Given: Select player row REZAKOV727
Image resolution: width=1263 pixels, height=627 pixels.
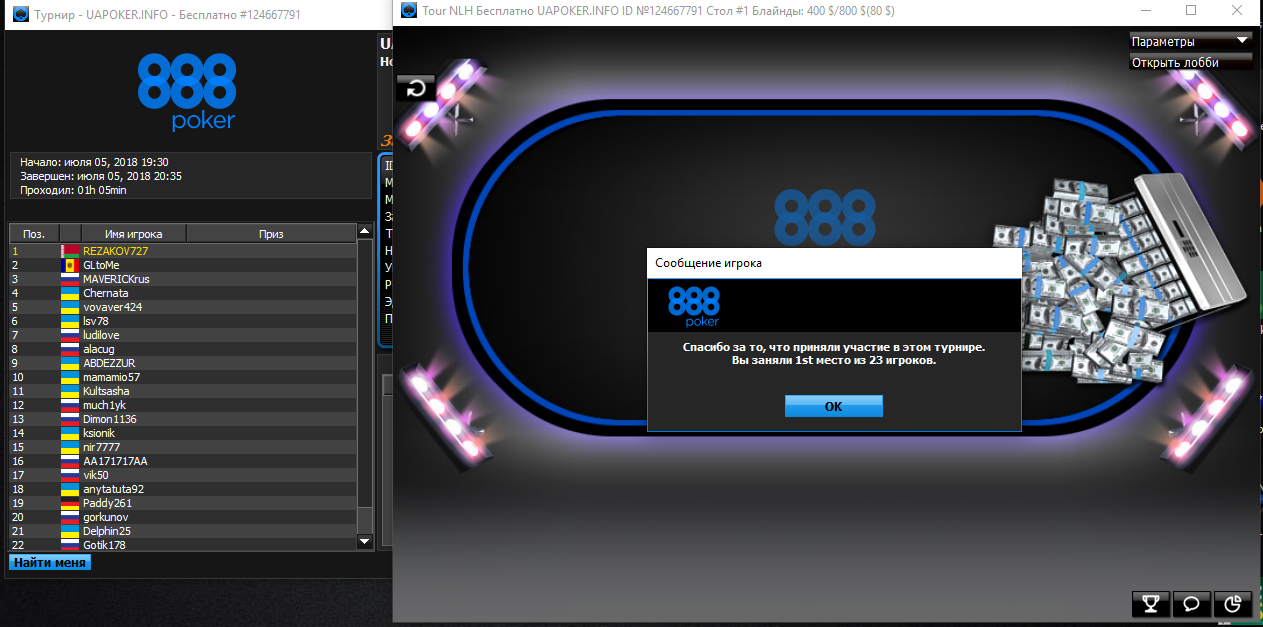Looking at the screenshot, I should click(x=183, y=251).
